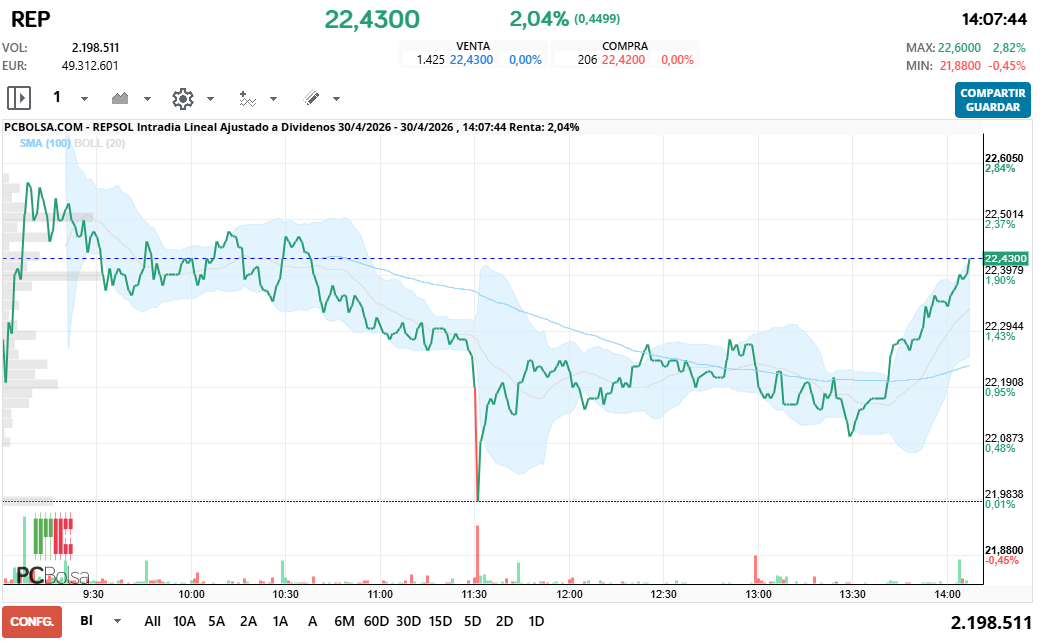Click the 2,04% percentage change header
1046x643 pixels.
539,19
